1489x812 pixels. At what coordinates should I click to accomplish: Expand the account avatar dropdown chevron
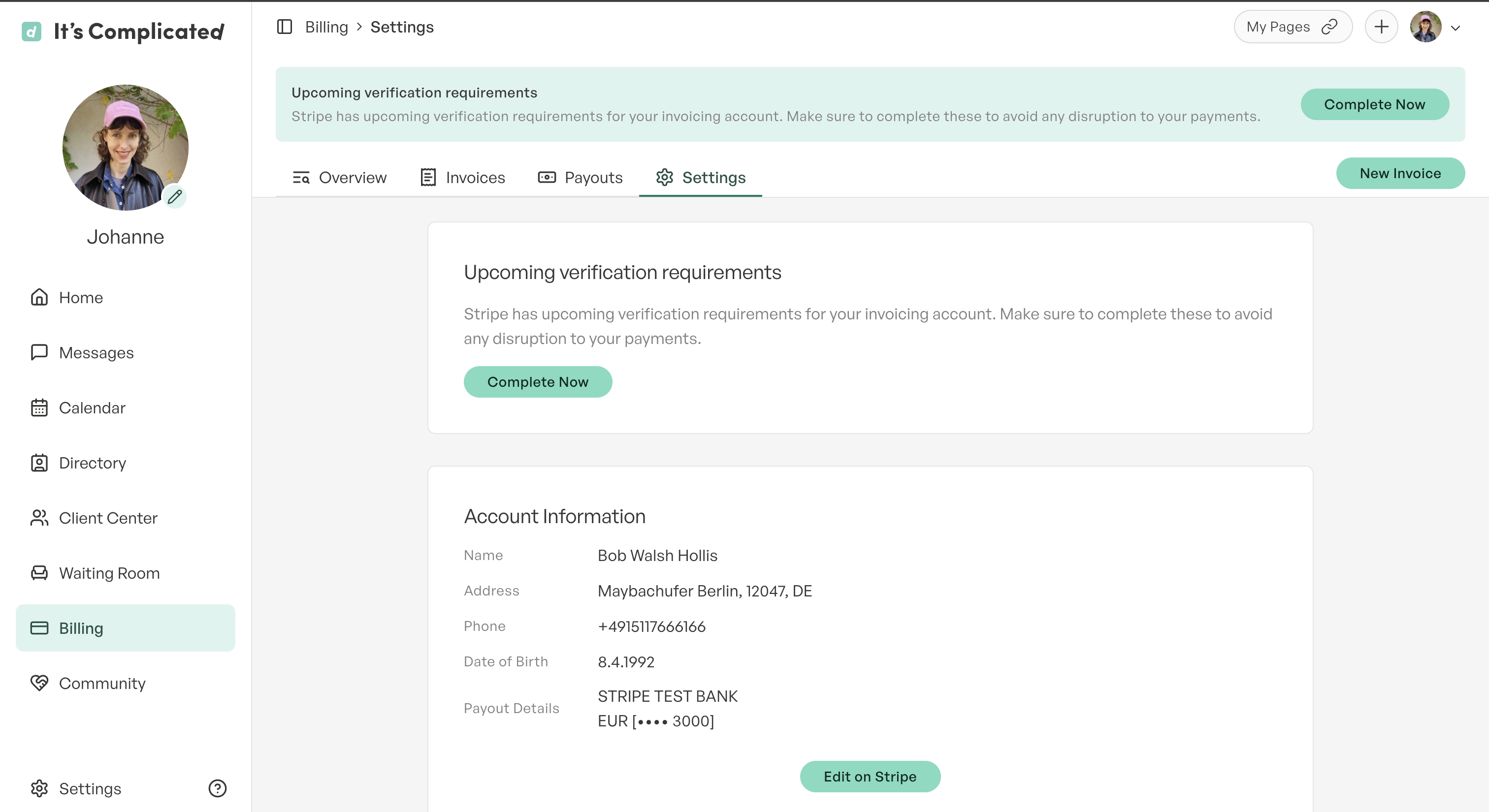[x=1456, y=28]
